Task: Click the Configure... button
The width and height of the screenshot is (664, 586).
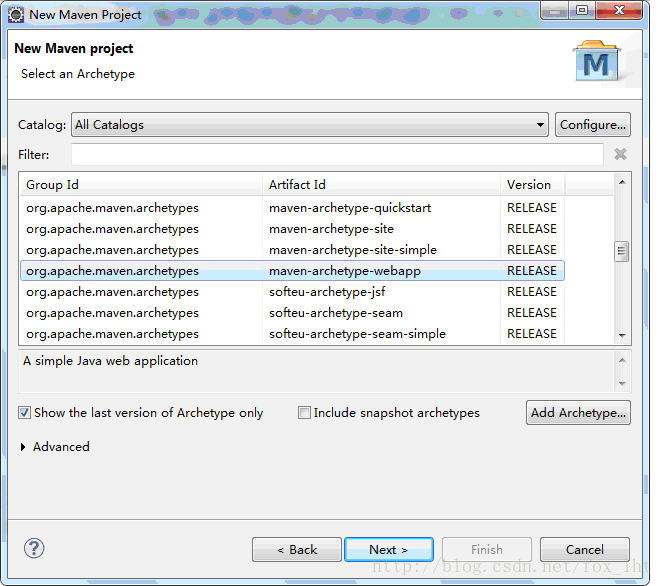Action: [x=593, y=124]
